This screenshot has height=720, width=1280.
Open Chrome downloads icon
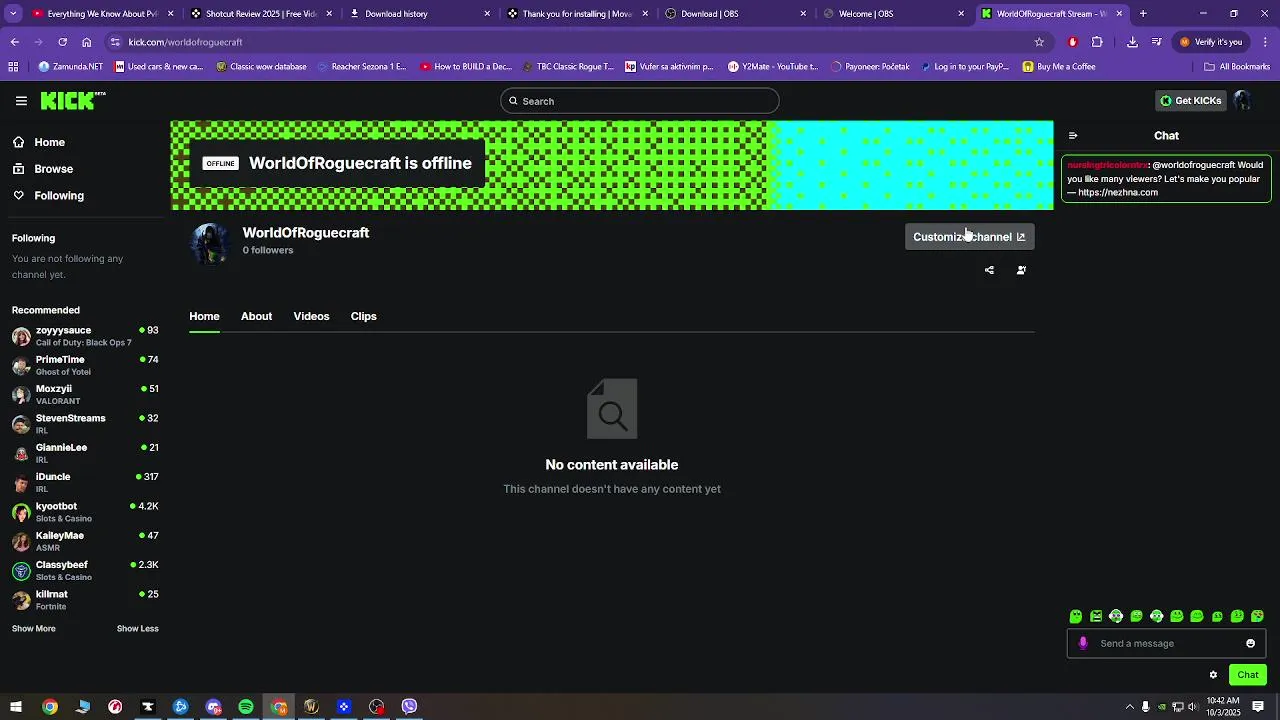tap(1132, 42)
